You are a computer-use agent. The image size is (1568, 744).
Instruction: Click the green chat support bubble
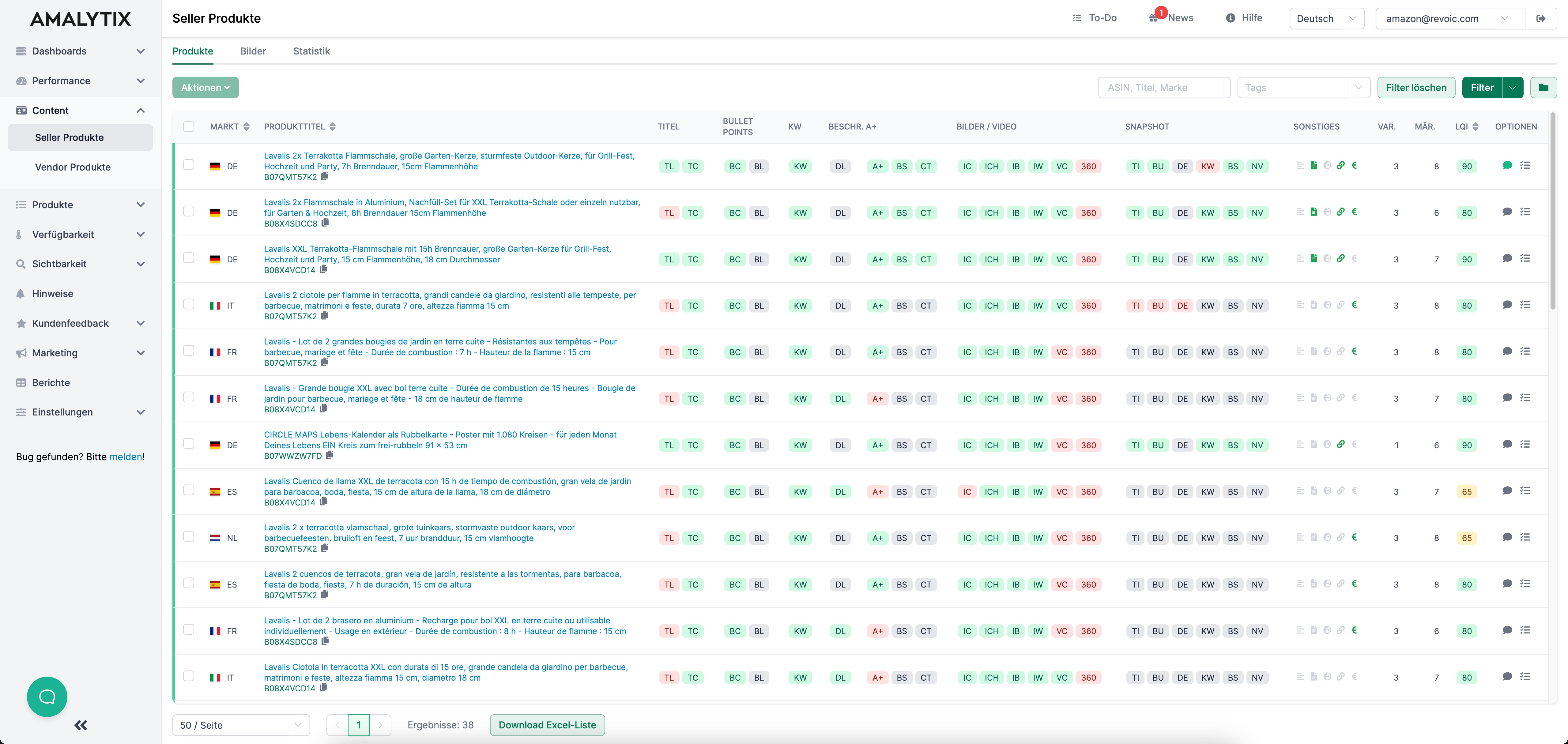[47, 697]
